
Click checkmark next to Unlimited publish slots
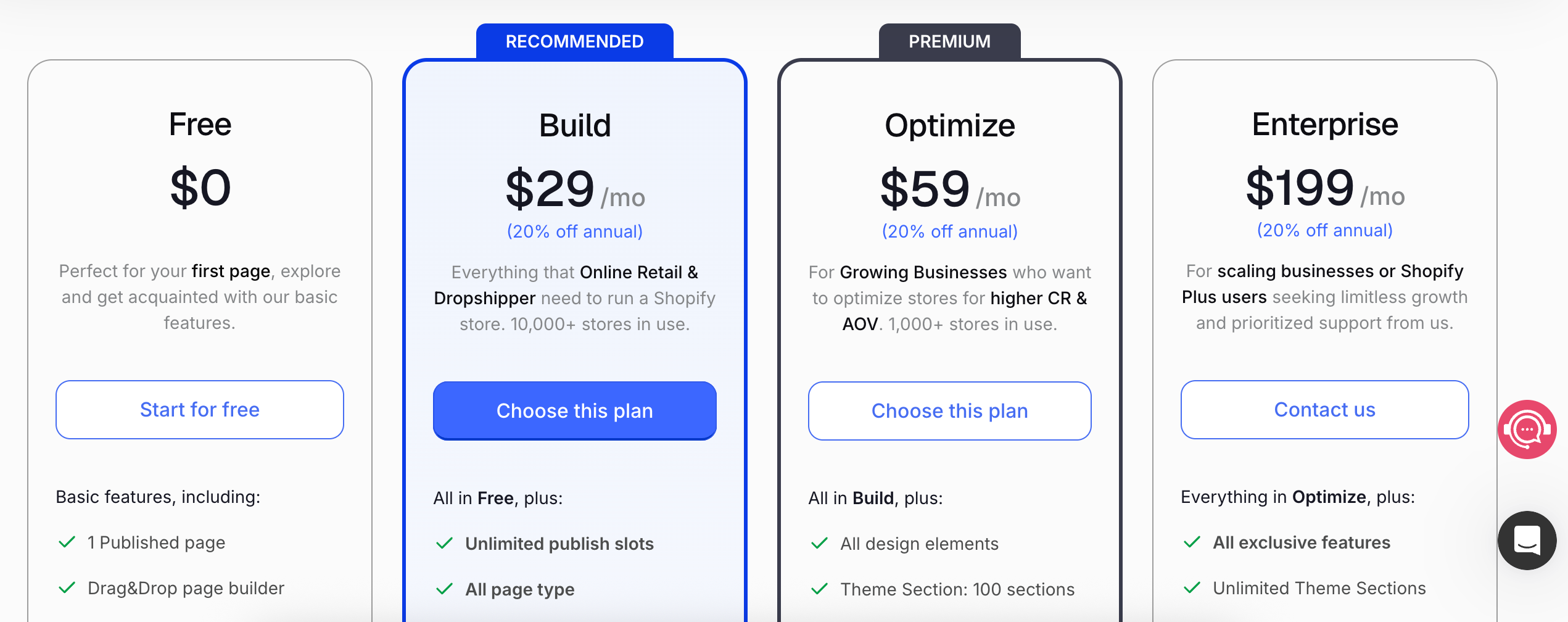click(444, 544)
